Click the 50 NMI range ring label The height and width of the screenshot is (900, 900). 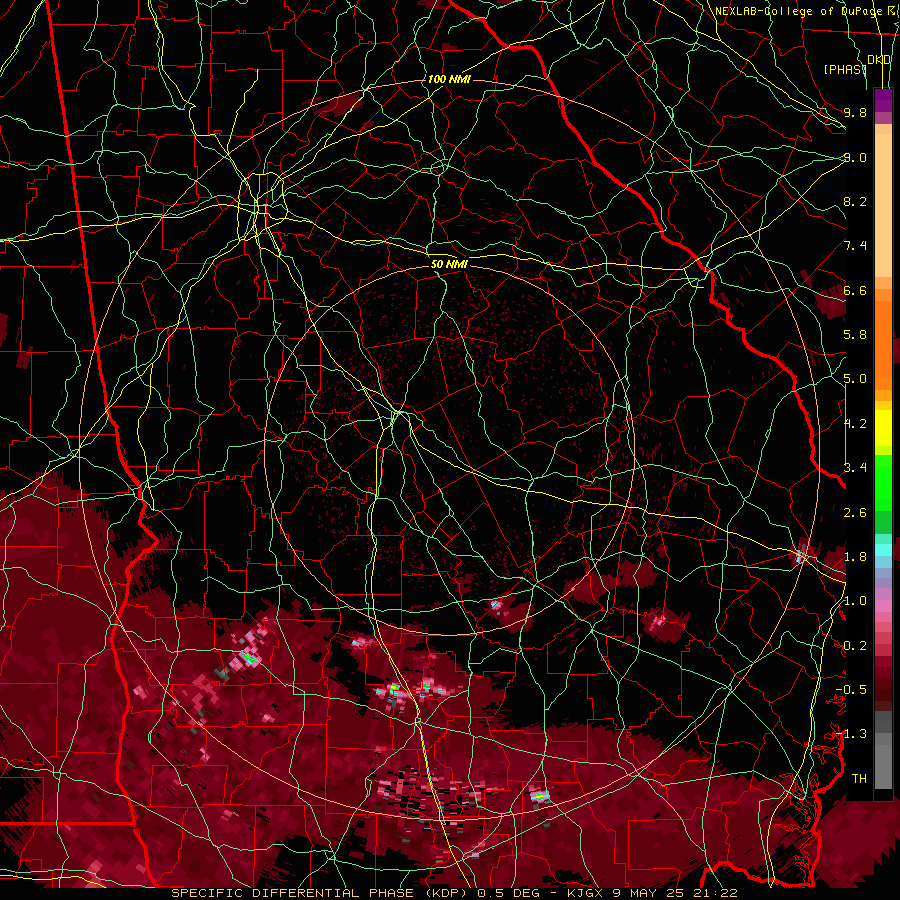coord(449,264)
